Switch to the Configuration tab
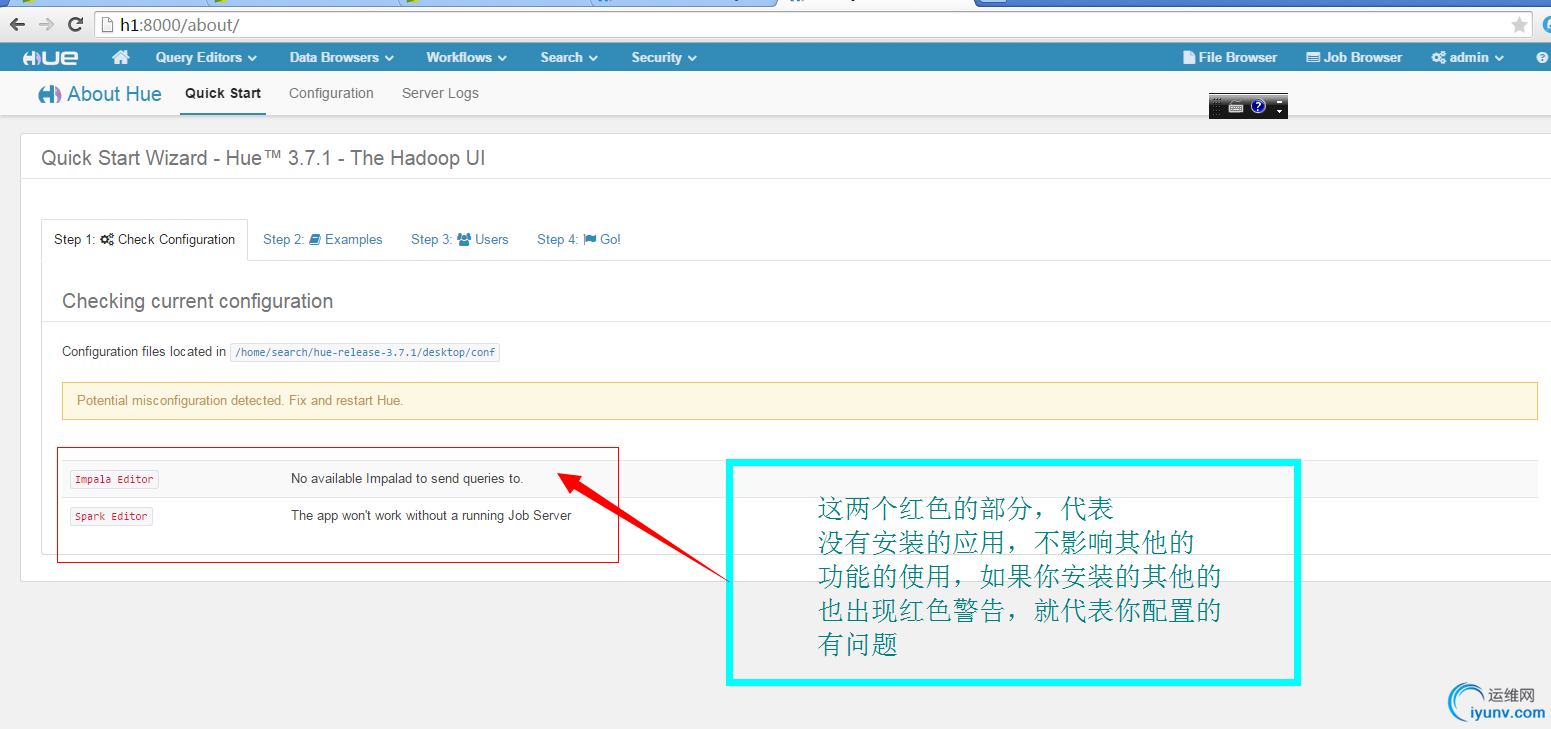 pos(331,93)
